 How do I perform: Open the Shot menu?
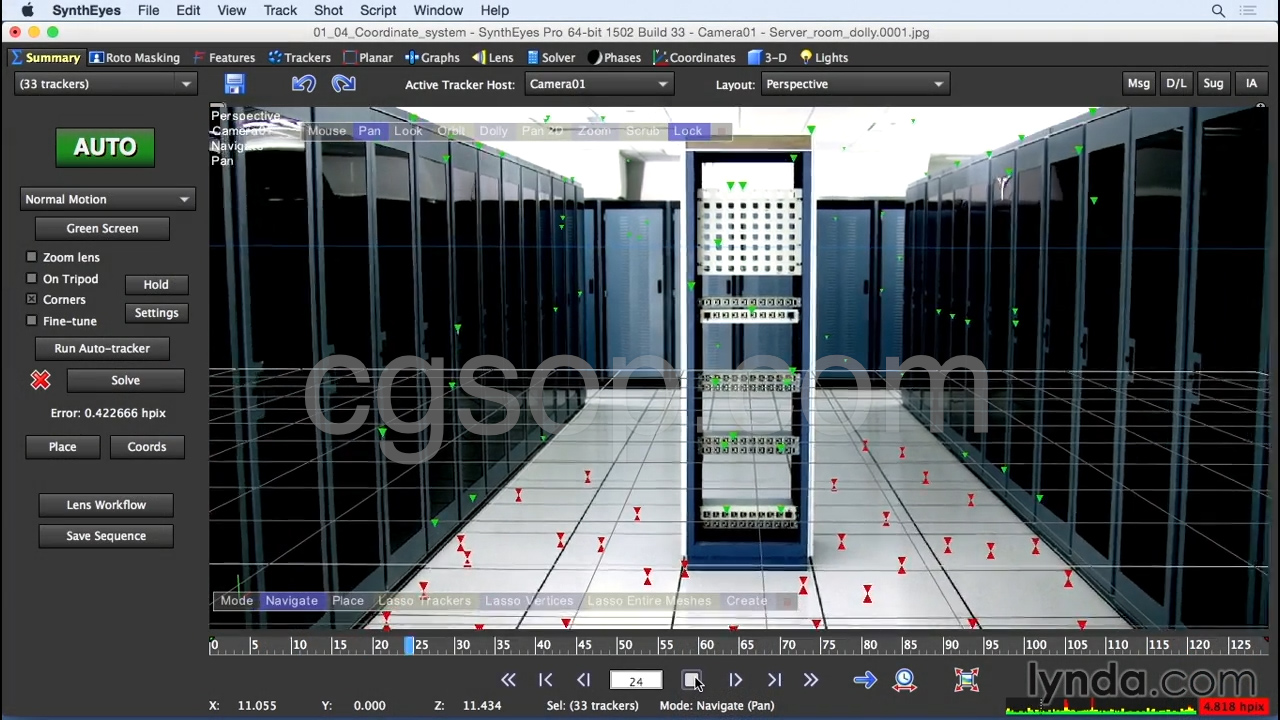coord(328,10)
